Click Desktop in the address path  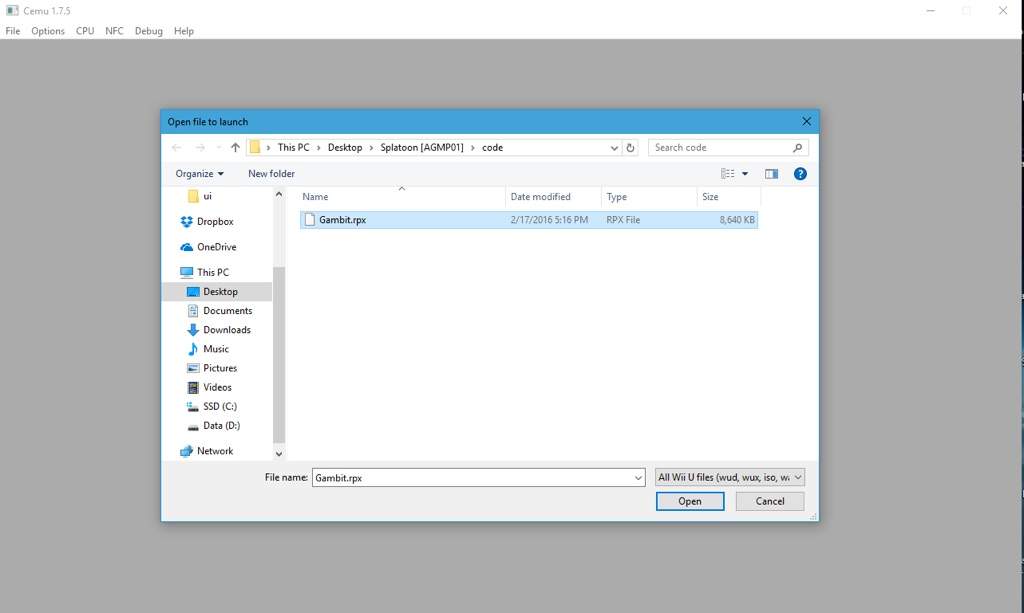tap(345, 148)
